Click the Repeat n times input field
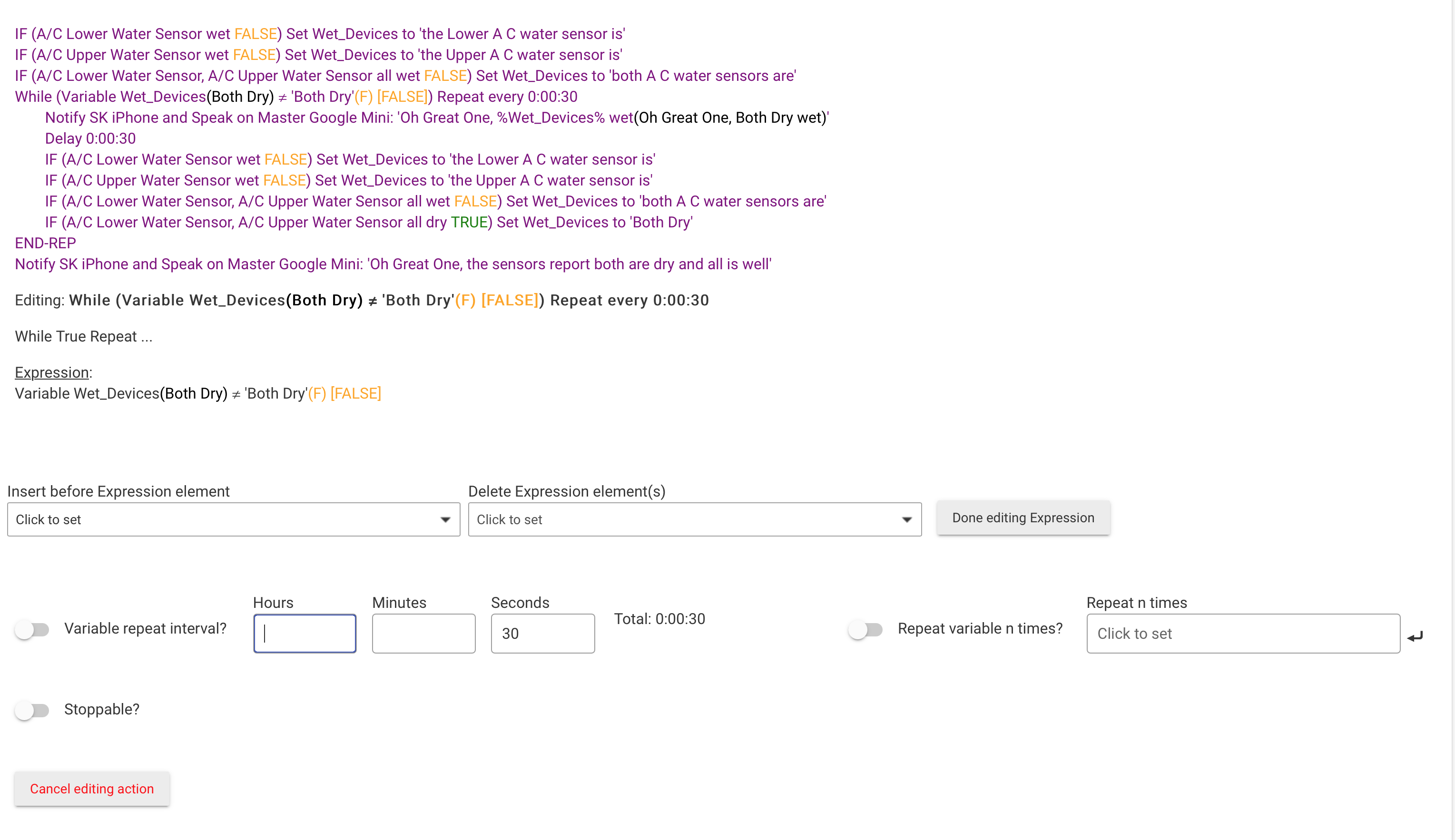Image resolution: width=1455 pixels, height=840 pixels. [1243, 634]
